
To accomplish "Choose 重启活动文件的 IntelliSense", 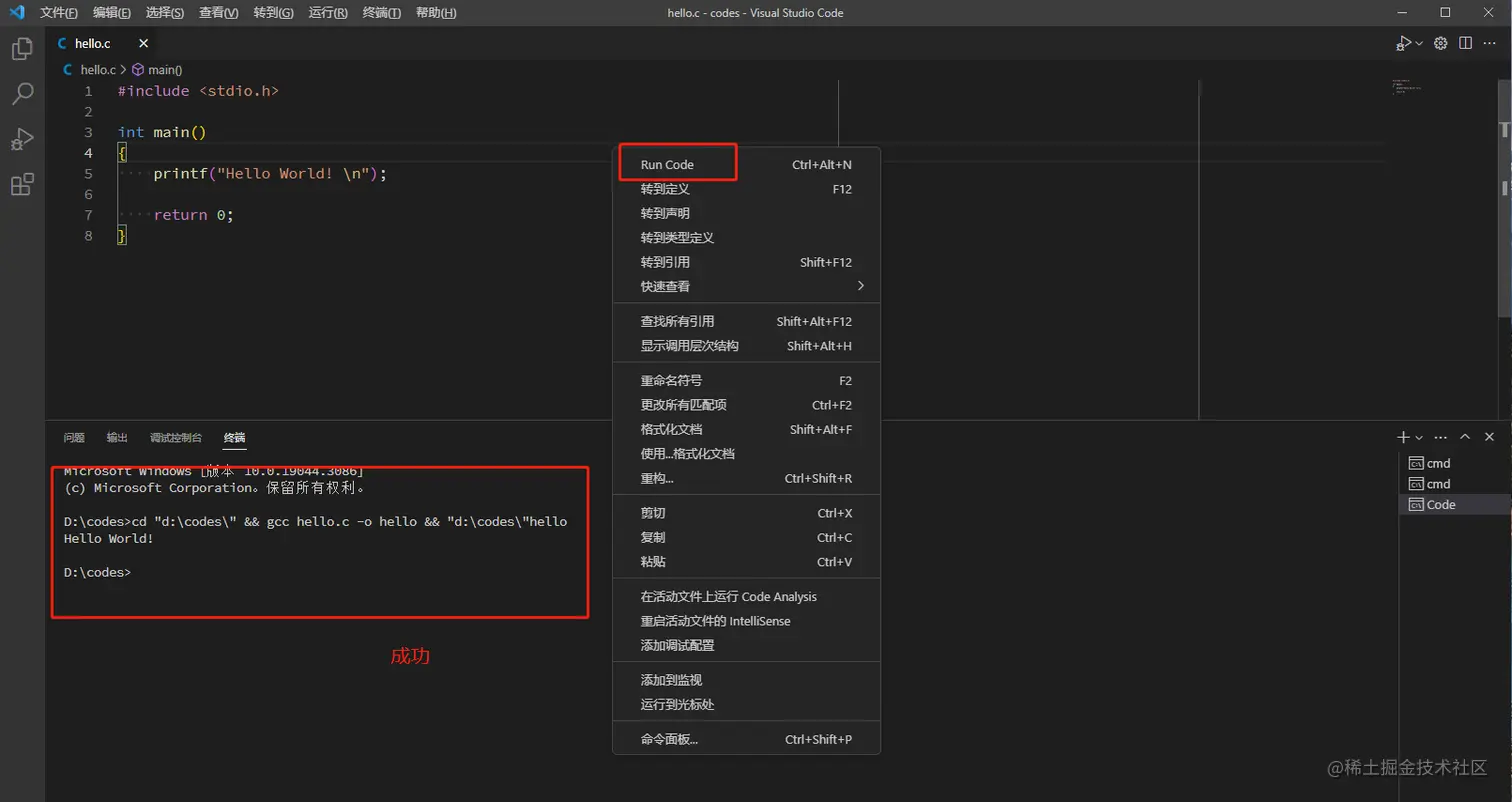I will tap(746, 621).
